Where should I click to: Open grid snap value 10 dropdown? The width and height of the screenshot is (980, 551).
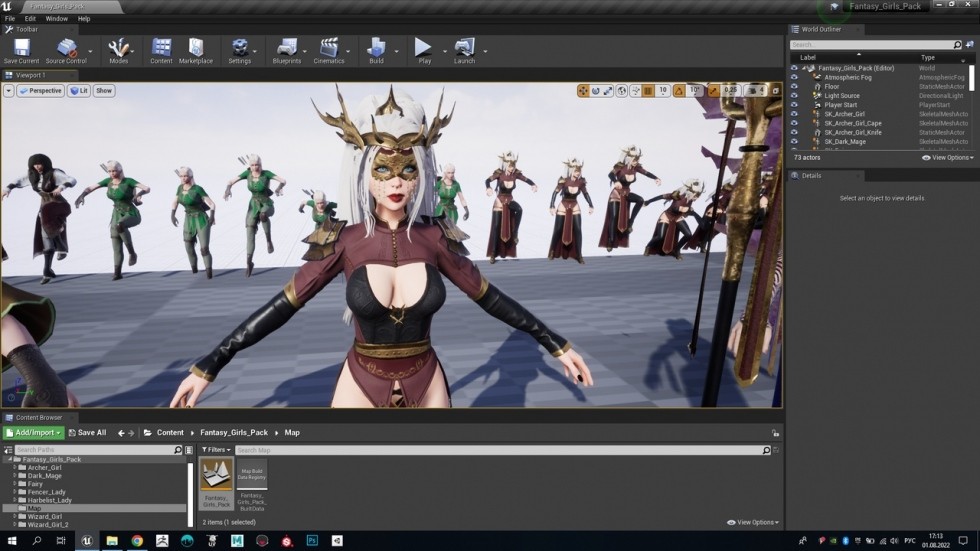[662, 91]
